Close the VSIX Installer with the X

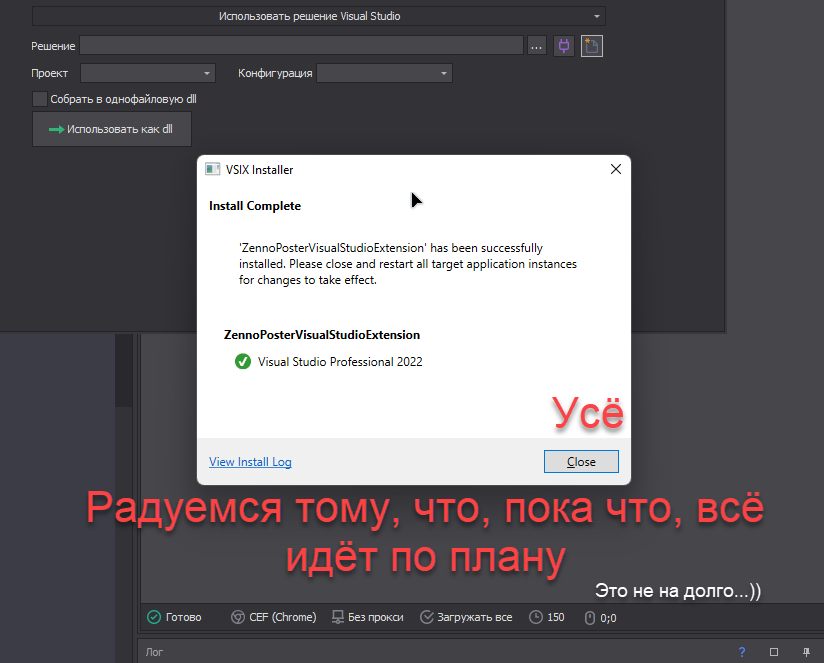(615, 169)
